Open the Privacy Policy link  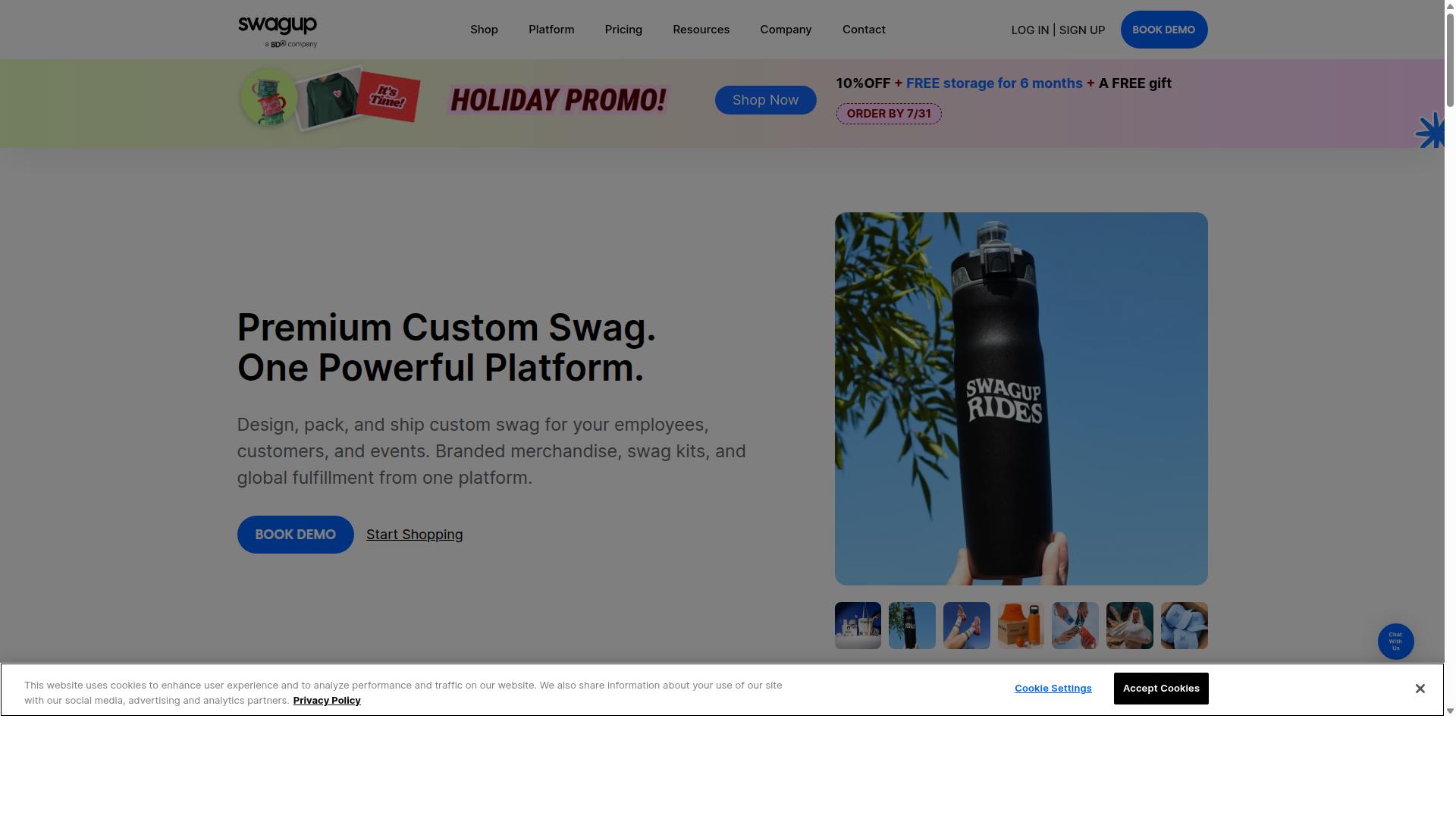pos(327,701)
